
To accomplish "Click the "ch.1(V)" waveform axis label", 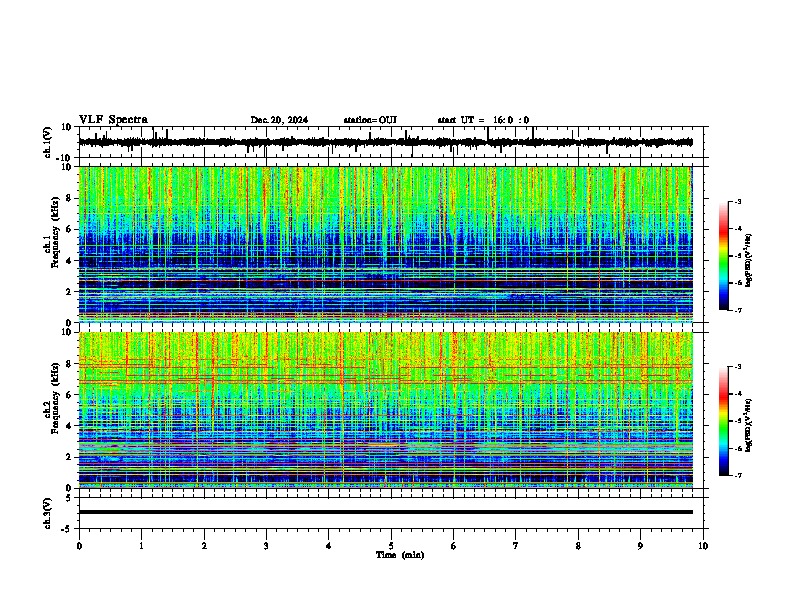I will 48,142.
